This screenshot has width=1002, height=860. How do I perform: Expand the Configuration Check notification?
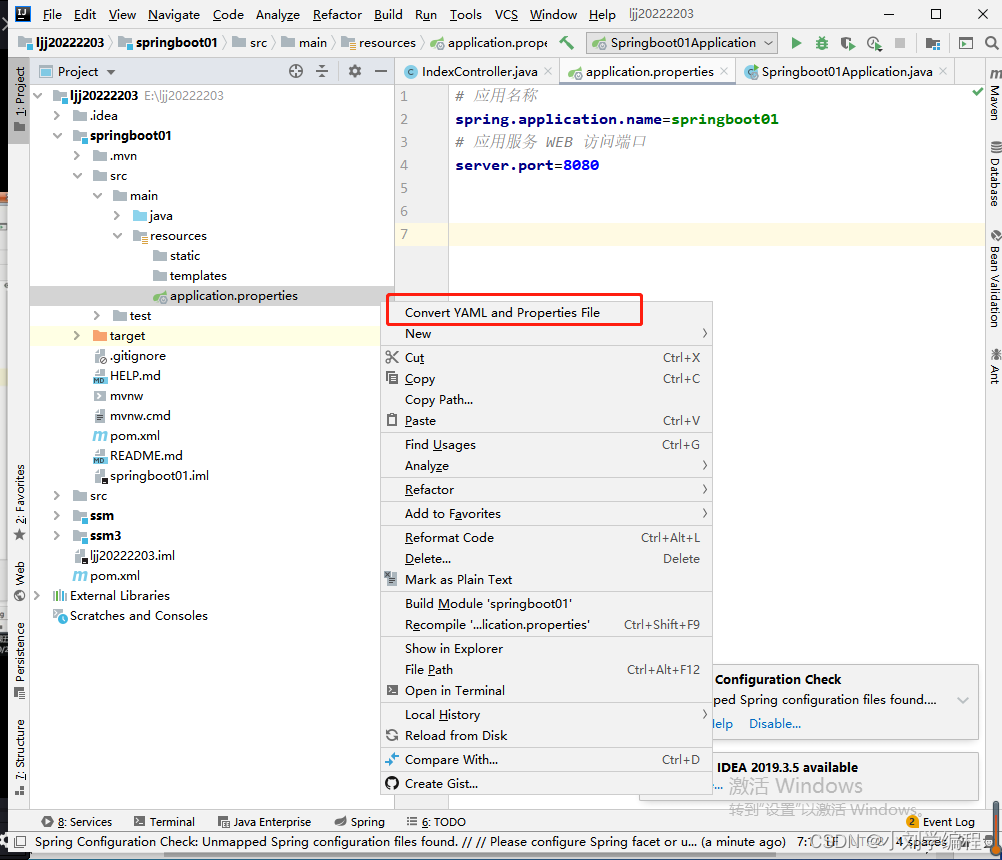pos(962,700)
